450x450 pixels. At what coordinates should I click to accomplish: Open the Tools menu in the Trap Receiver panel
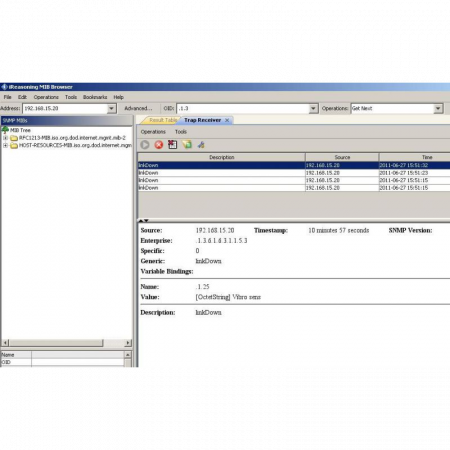pyautogui.click(x=181, y=132)
